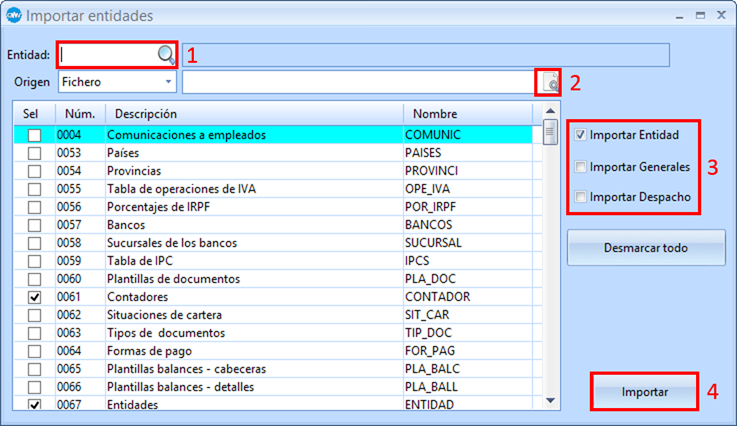Uncheck the Contadores row checkbox
737x426 pixels.
point(35,297)
